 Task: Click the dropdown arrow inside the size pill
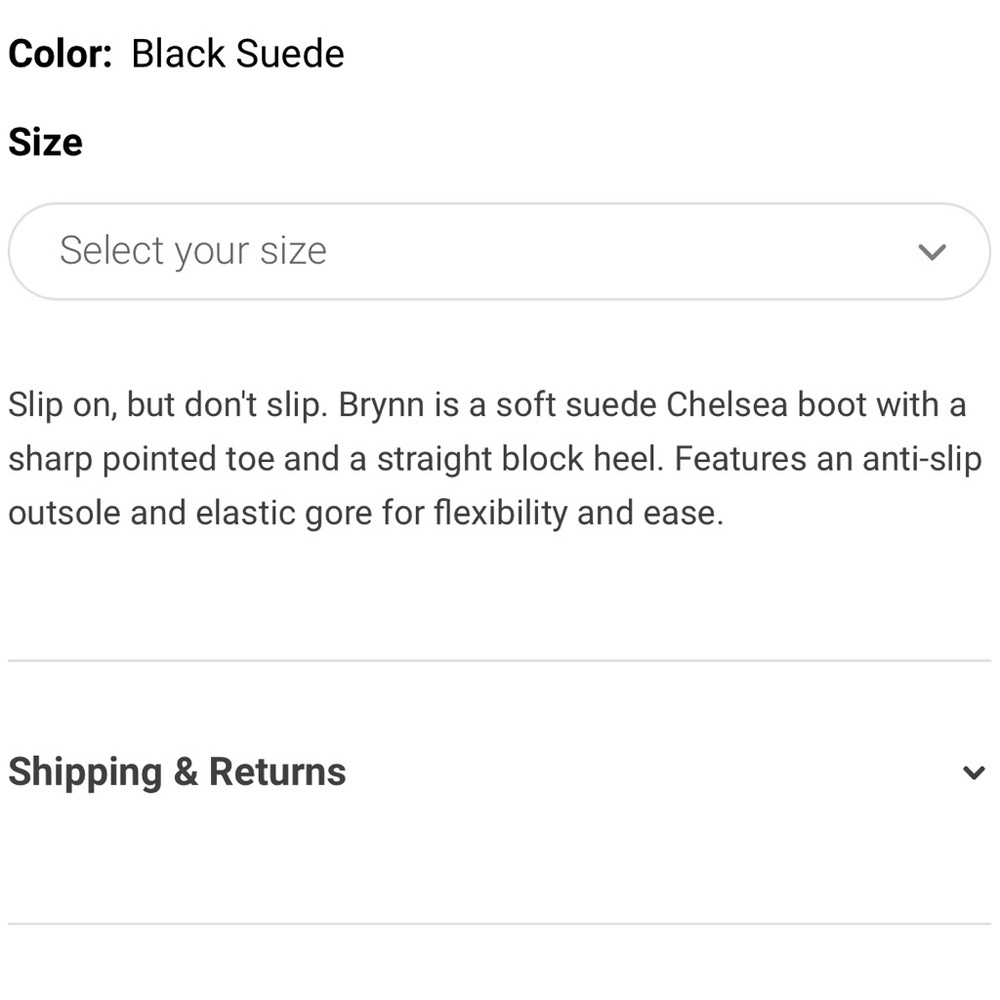pyautogui.click(x=932, y=250)
